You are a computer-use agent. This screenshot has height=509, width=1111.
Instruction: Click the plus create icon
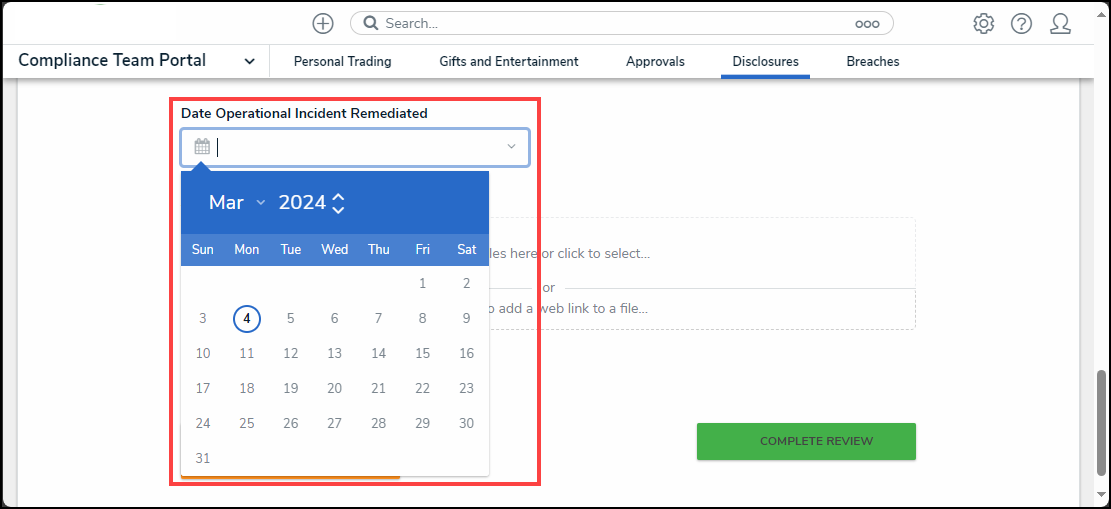(x=323, y=23)
